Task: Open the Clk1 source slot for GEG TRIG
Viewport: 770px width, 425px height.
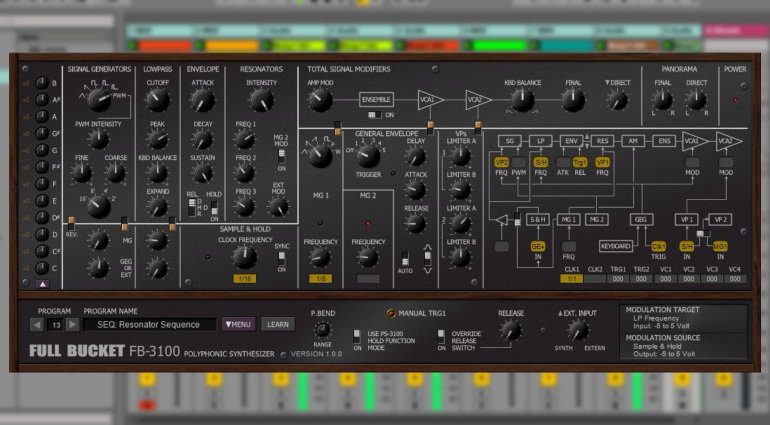Action: (x=659, y=247)
